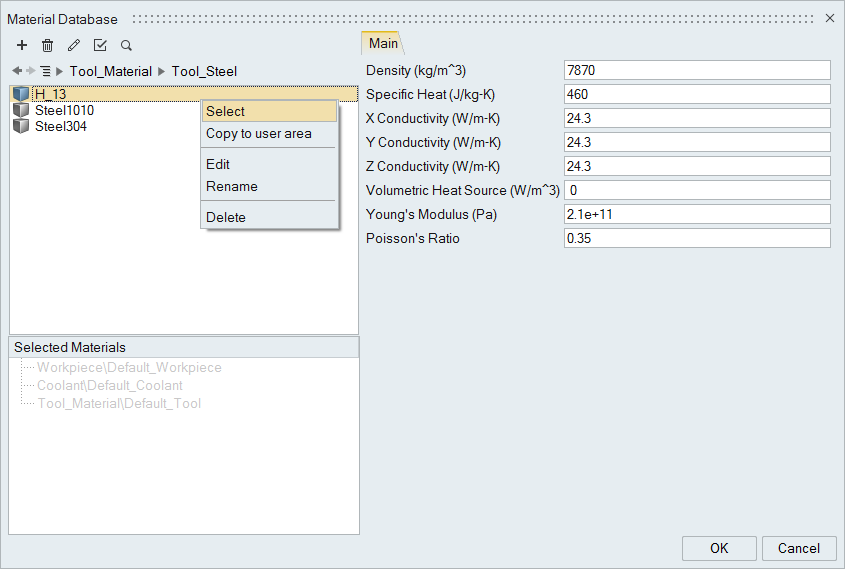Switch to the Main tab

(x=383, y=43)
